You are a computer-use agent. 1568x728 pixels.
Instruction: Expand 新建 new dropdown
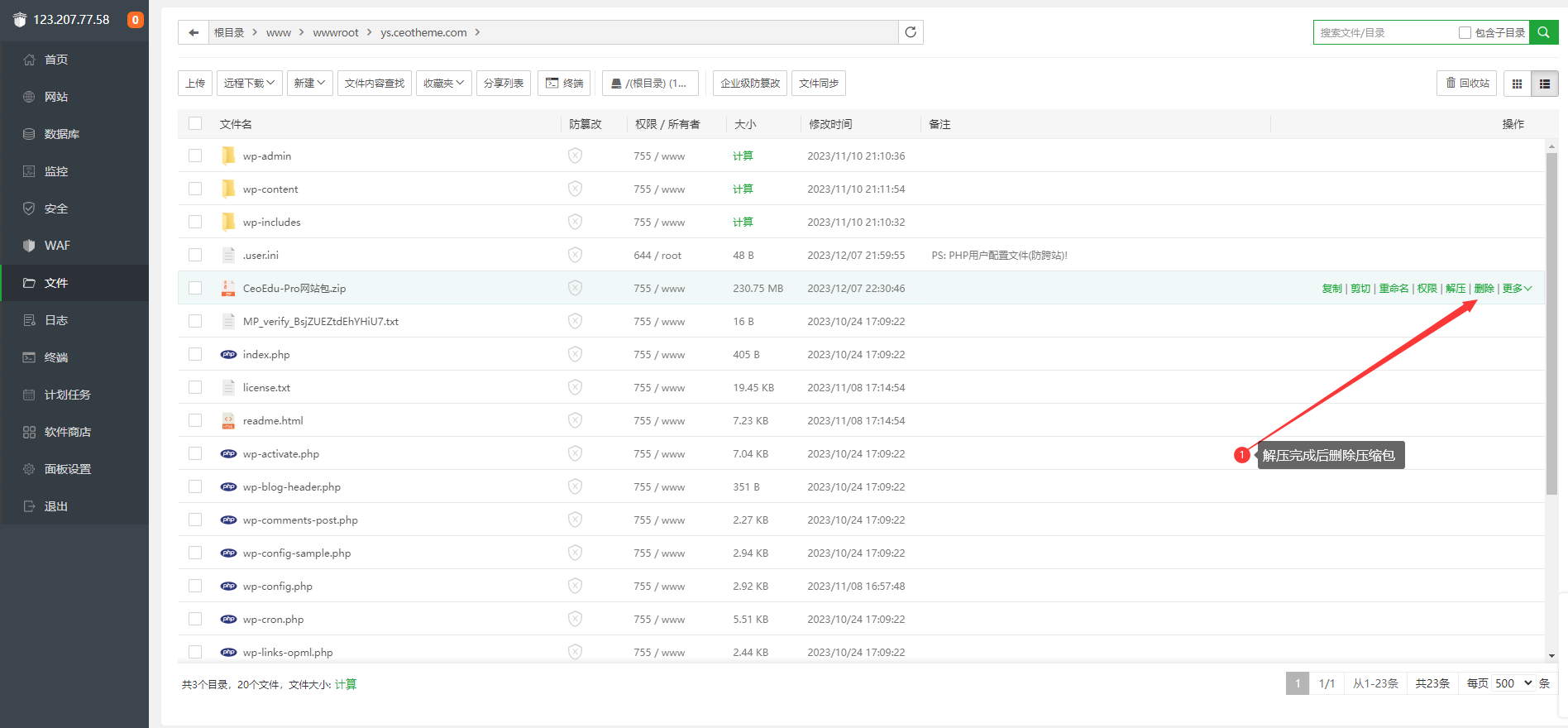(309, 84)
